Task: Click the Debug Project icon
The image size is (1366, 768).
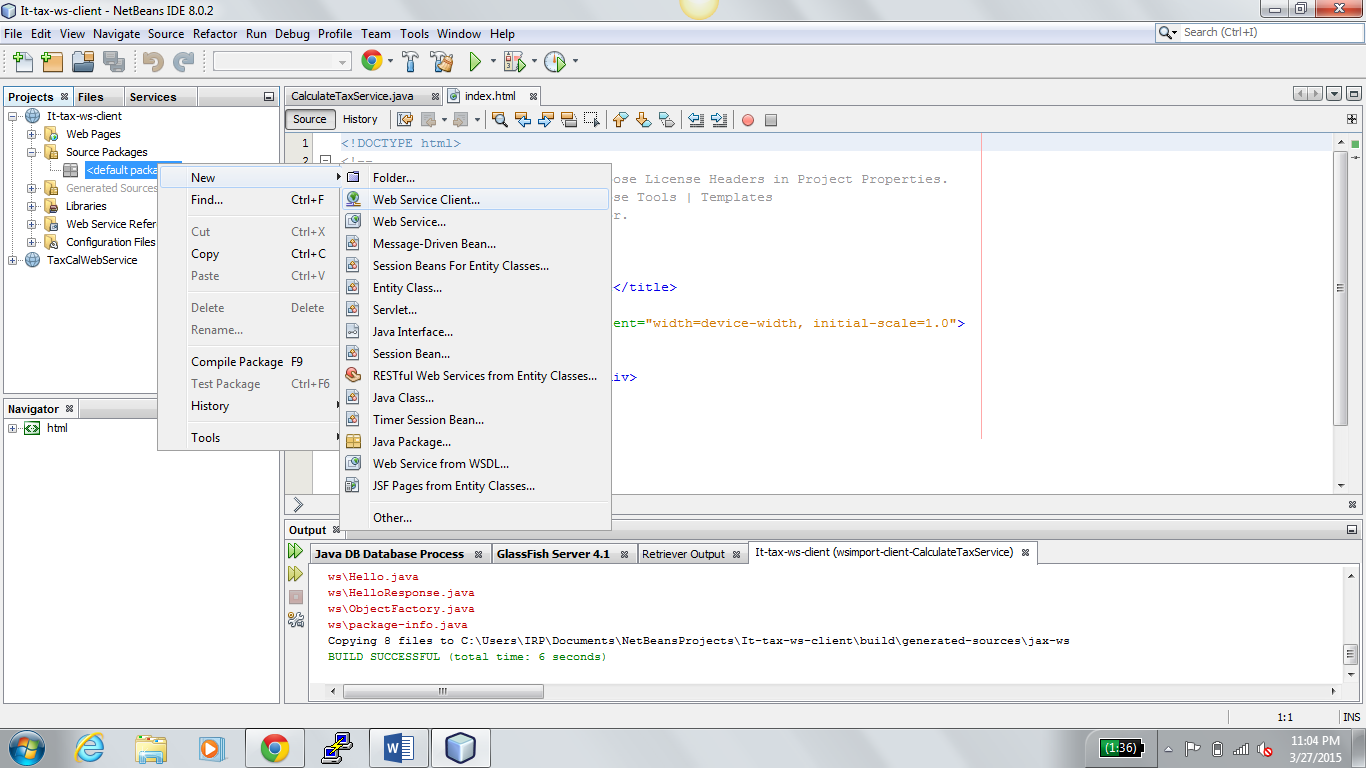Action: 514,62
